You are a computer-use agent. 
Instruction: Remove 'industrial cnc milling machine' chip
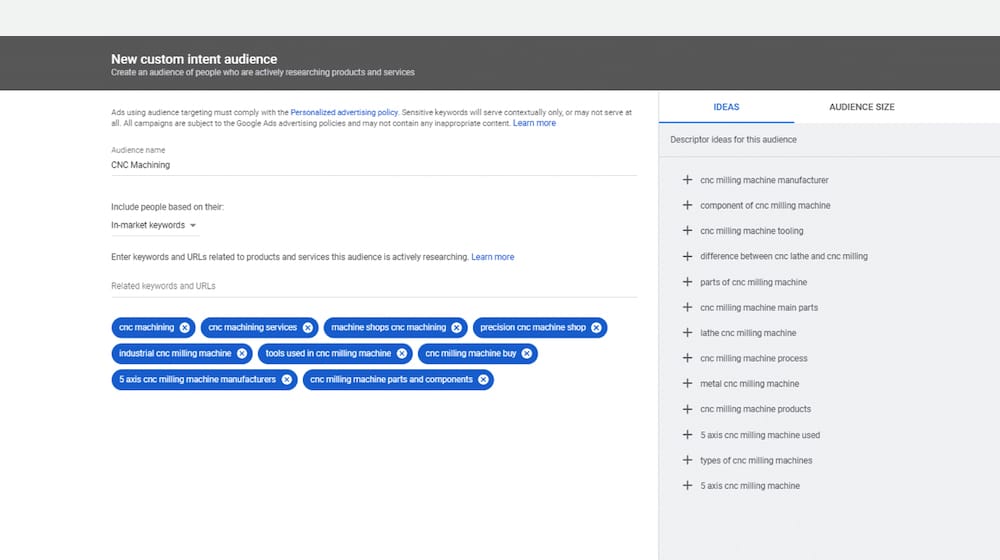click(241, 353)
